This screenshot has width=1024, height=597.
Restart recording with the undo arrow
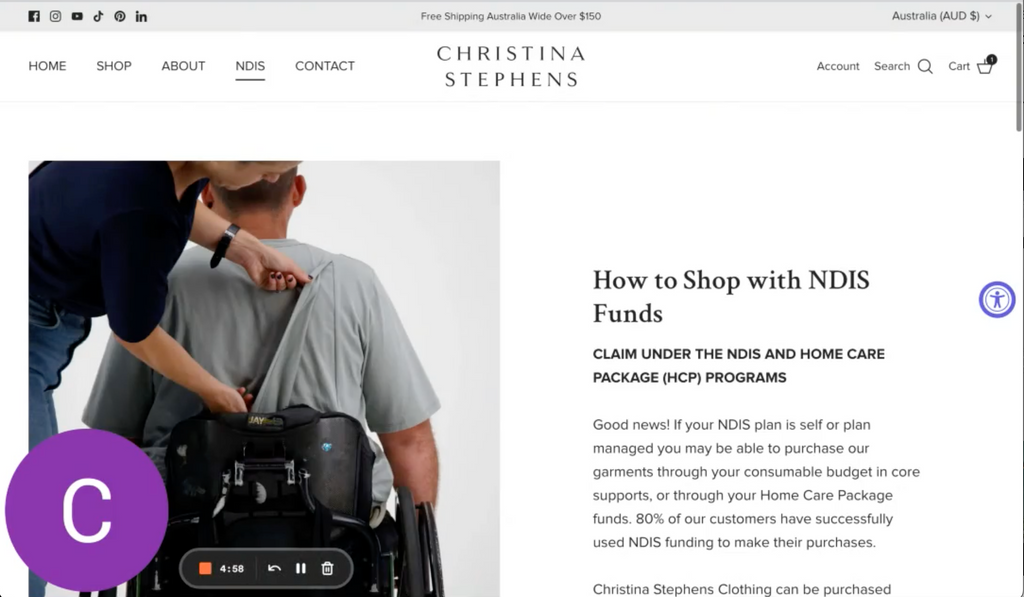(274, 568)
